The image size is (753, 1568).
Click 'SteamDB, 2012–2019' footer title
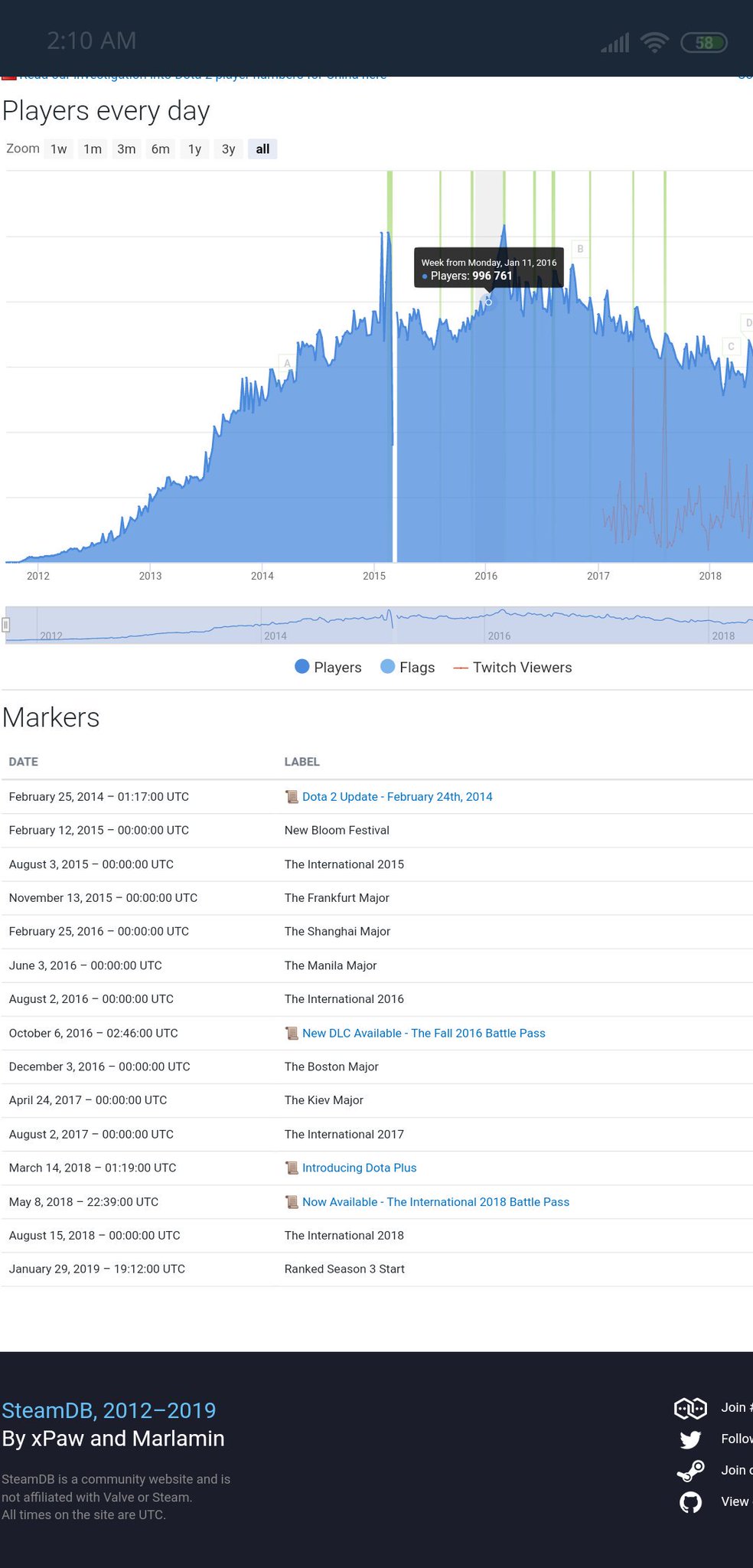109,1410
